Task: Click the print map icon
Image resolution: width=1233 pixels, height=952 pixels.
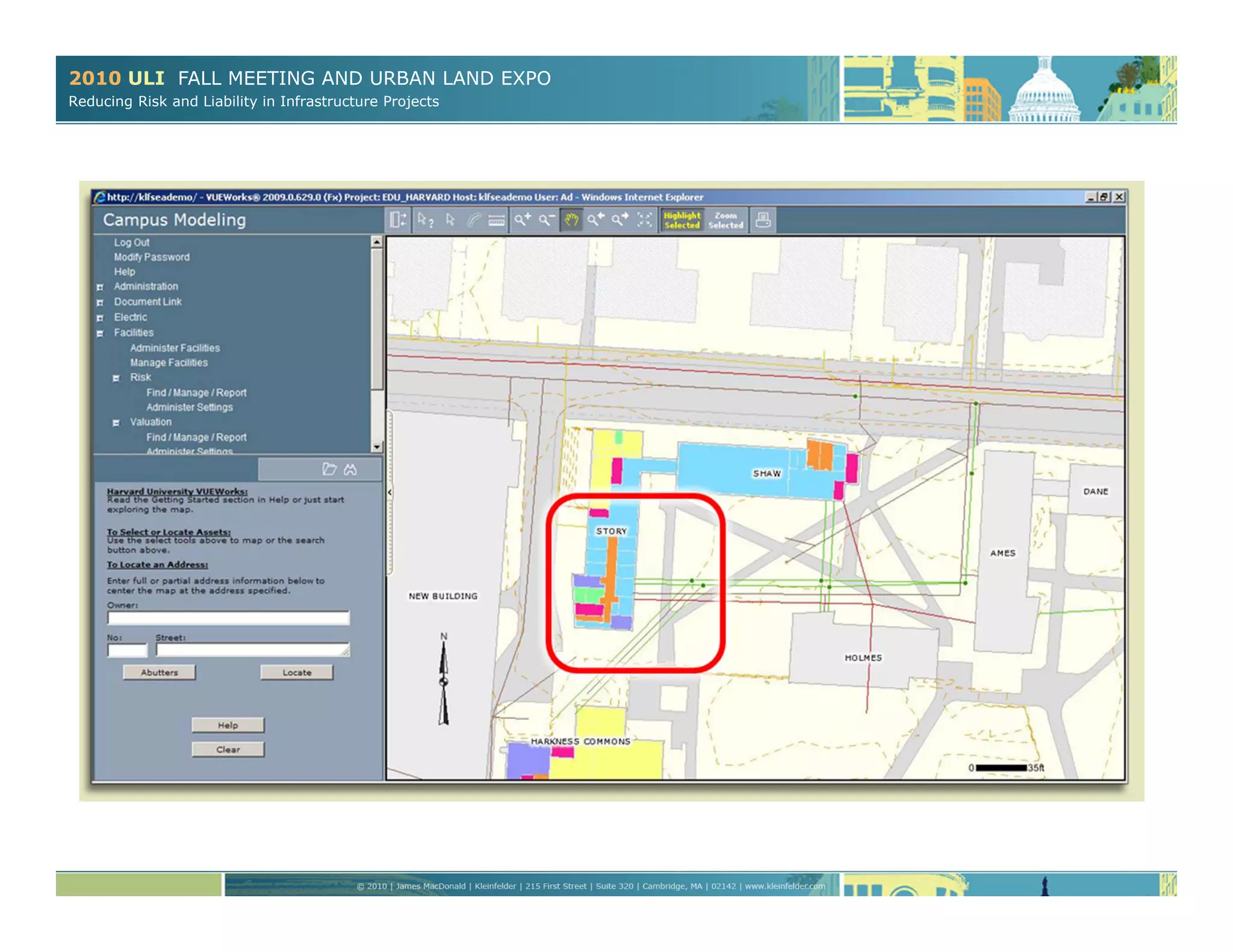Action: click(763, 220)
